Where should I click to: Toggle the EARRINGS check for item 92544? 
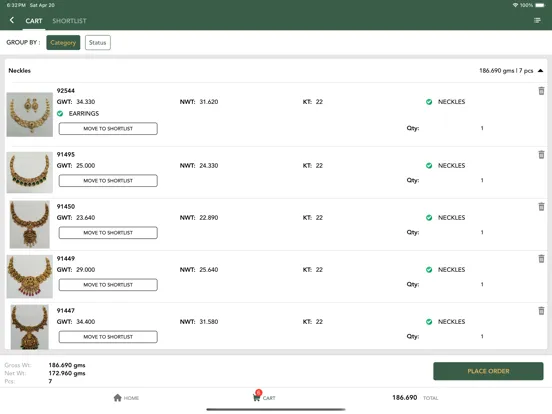click(x=60, y=113)
